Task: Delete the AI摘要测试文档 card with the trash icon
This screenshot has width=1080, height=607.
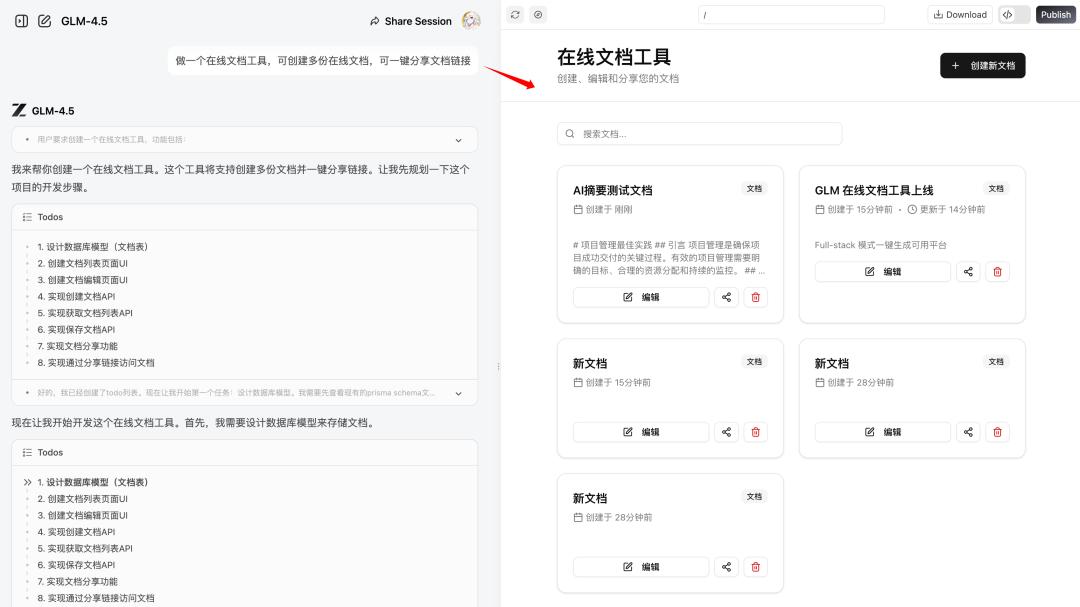Action: click(755, 297)
